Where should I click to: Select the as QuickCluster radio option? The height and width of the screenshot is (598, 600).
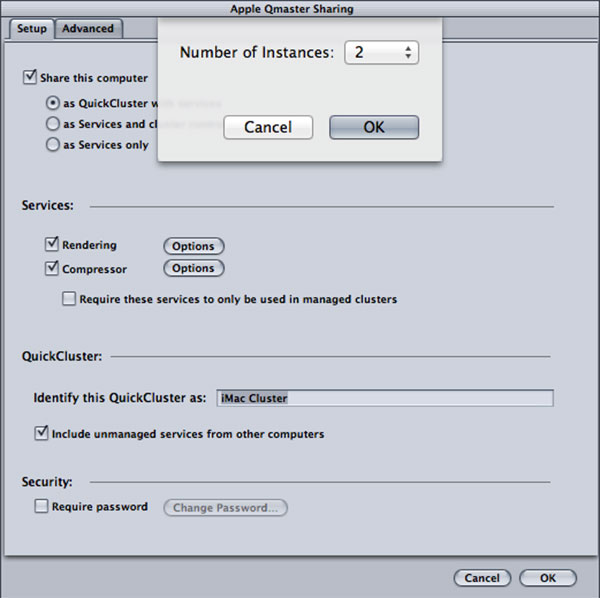click(x=53, y=103)
